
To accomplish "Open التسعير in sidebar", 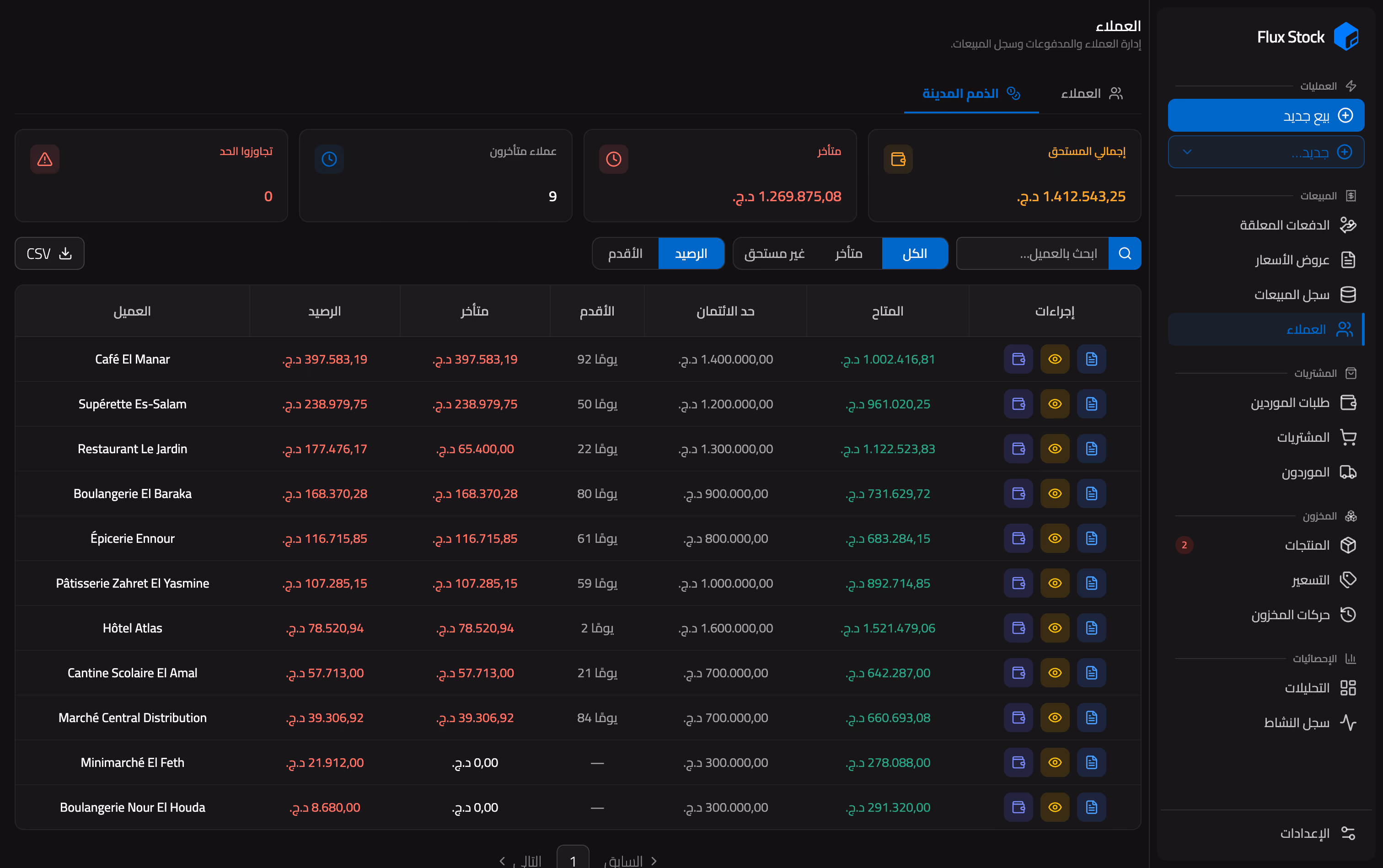I will pos(1266,580).
